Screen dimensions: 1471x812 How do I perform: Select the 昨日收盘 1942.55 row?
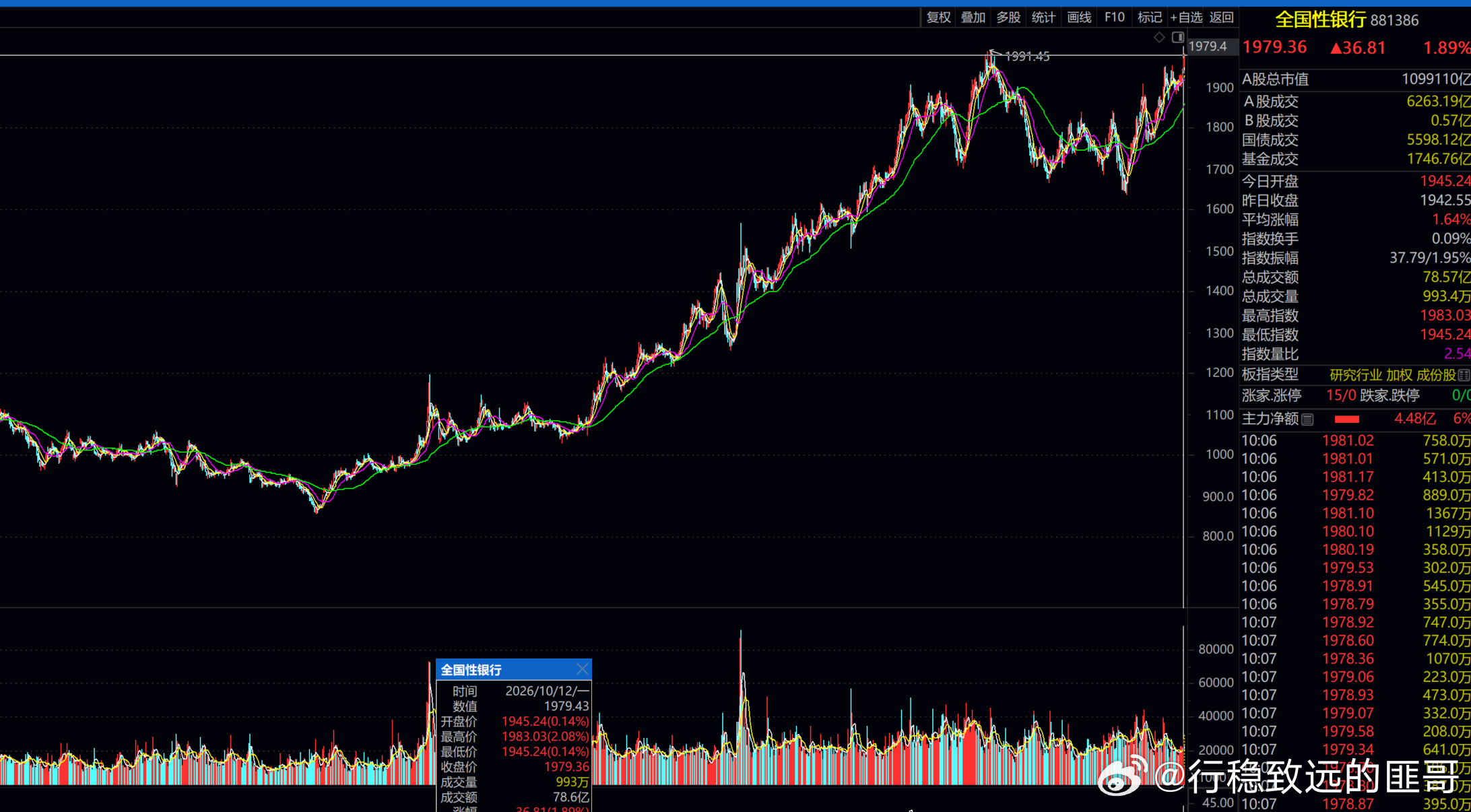(1355, 201)
